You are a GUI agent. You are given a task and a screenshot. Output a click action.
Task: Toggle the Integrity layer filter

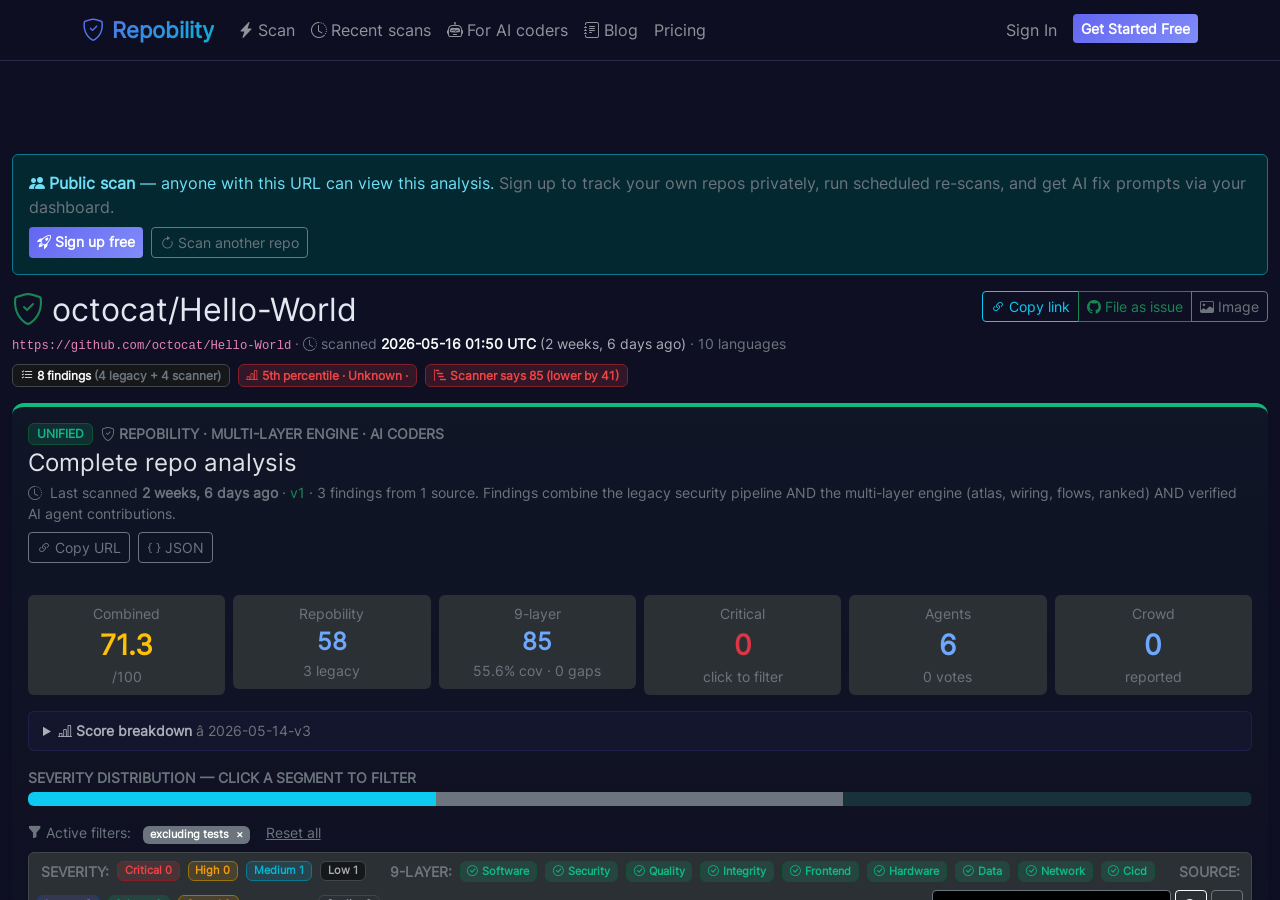(x=737, y=871)
